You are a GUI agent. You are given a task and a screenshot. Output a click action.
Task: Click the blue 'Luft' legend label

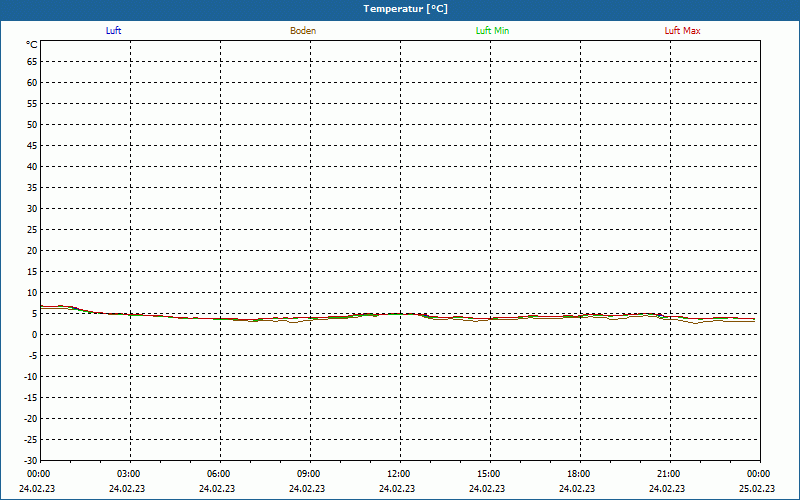click(x=113, y=31)
